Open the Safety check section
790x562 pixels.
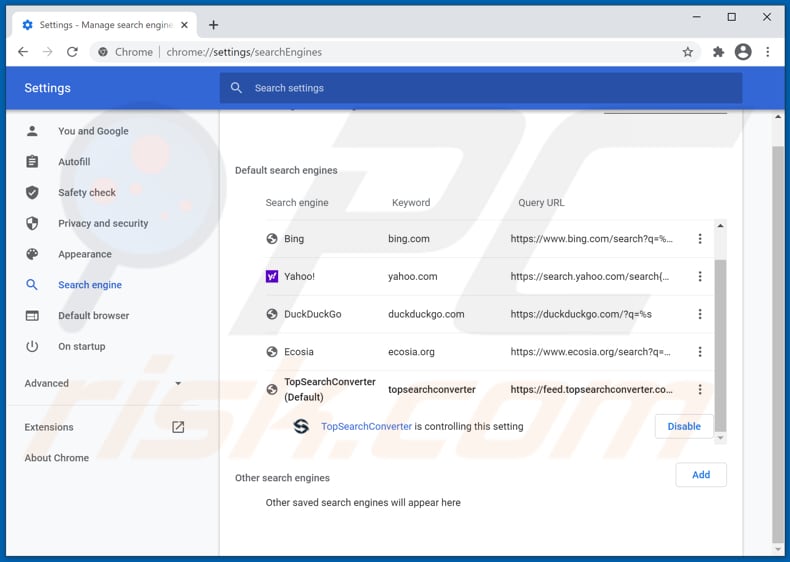coord(87,193)
